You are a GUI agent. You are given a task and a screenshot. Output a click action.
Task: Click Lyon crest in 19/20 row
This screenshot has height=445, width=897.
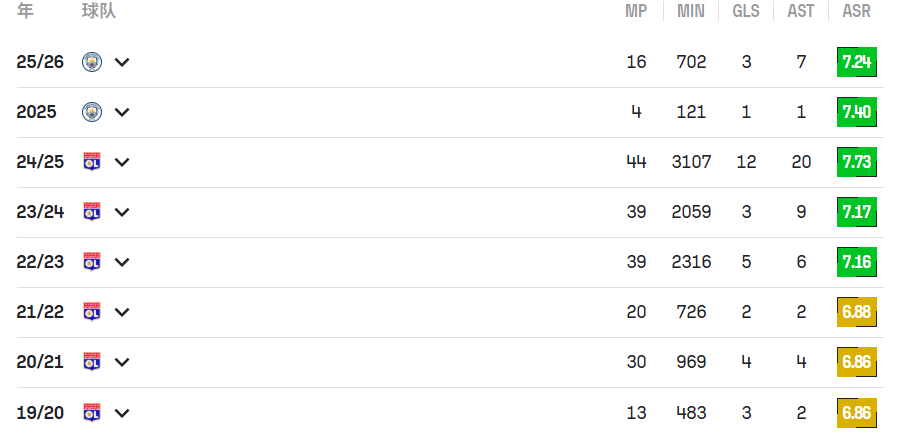tap(92, 412)
